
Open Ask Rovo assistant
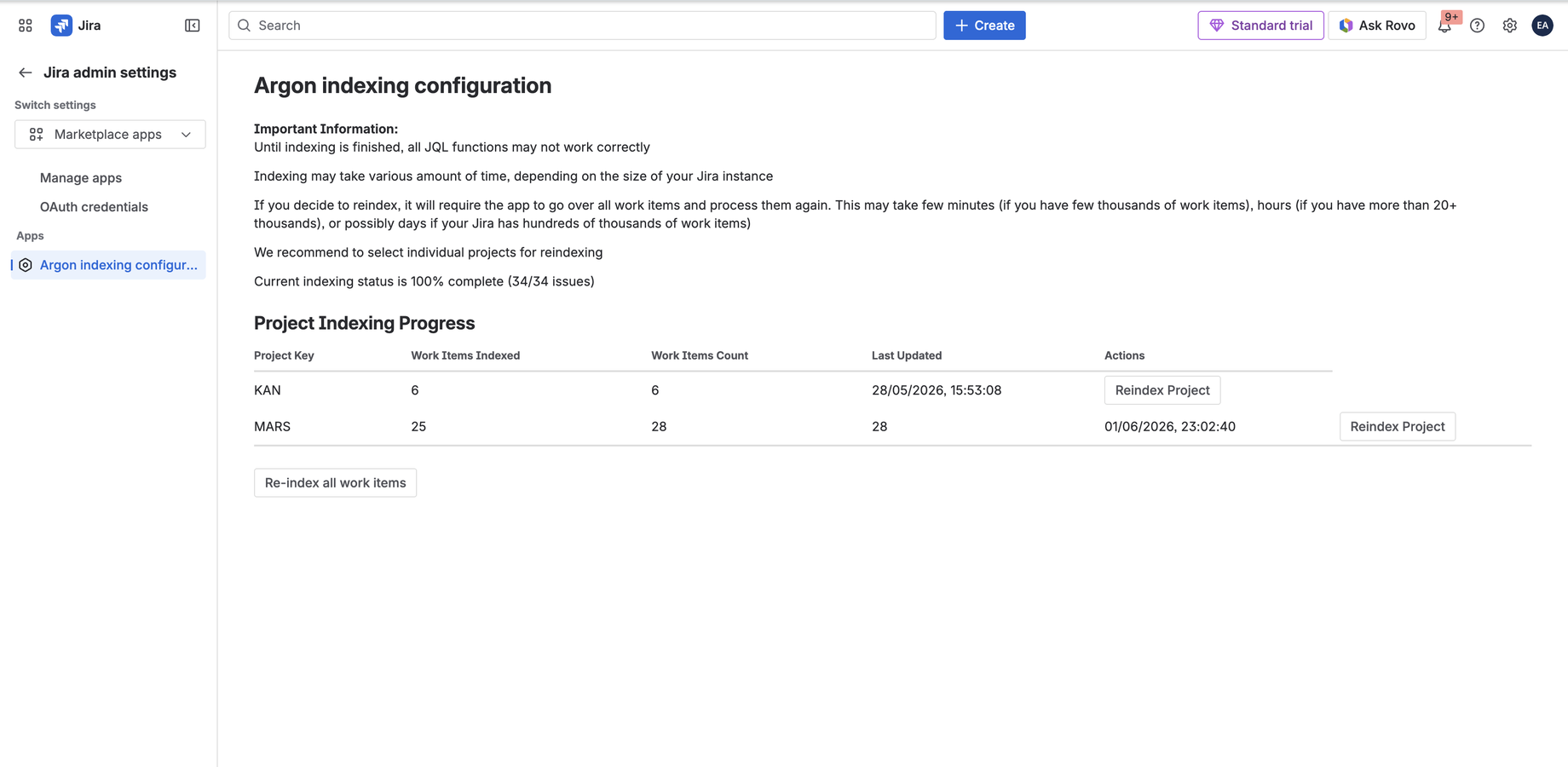[x=1377, y=26]
